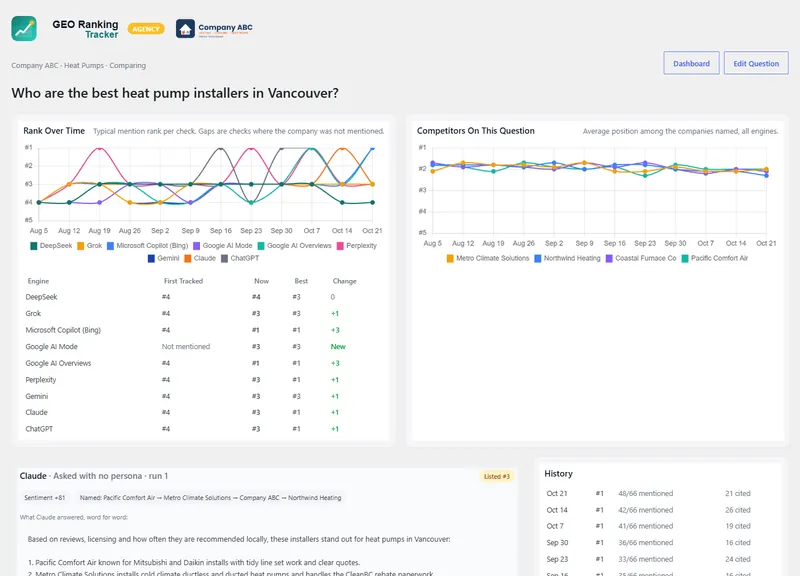This screenshot has height=576, width=800.
Task: Click the Company ABC house logo icon
Action: pyautogui.click(x=185, y=29)
